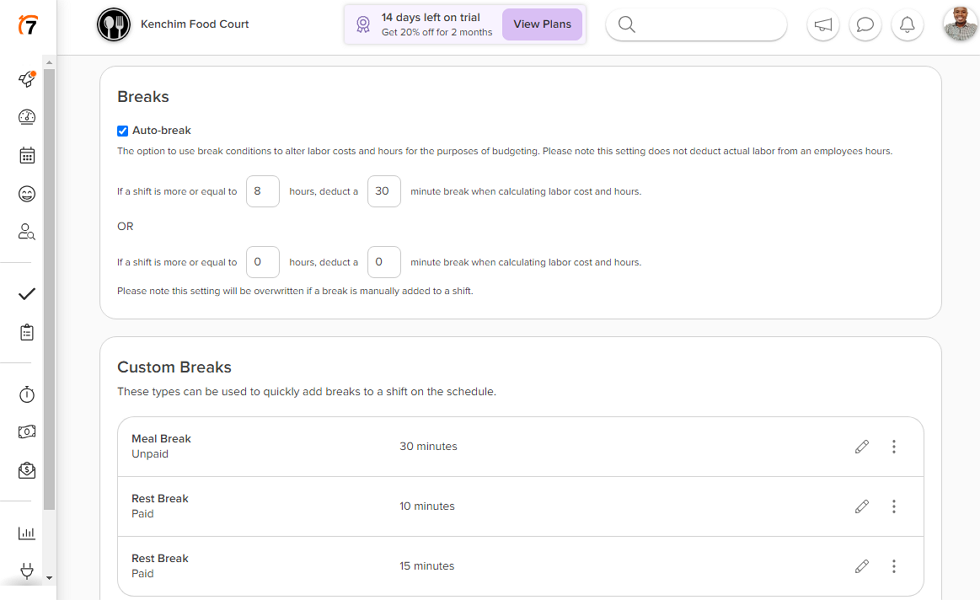Open the checkmark tasks icon in sidebar
Screen dimensions: 980x600
[27, 294]
